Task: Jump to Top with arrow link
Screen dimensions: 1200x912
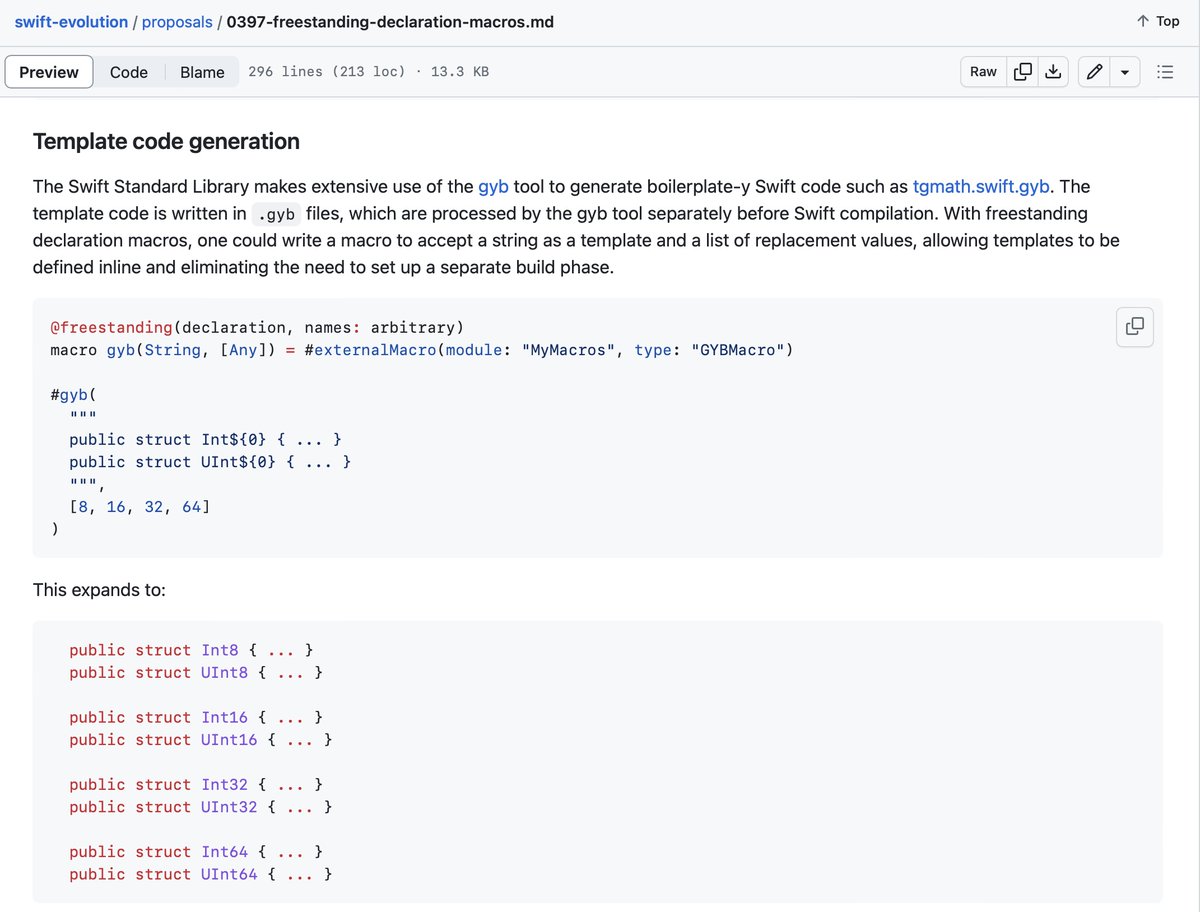Action: click(1158, 21)
